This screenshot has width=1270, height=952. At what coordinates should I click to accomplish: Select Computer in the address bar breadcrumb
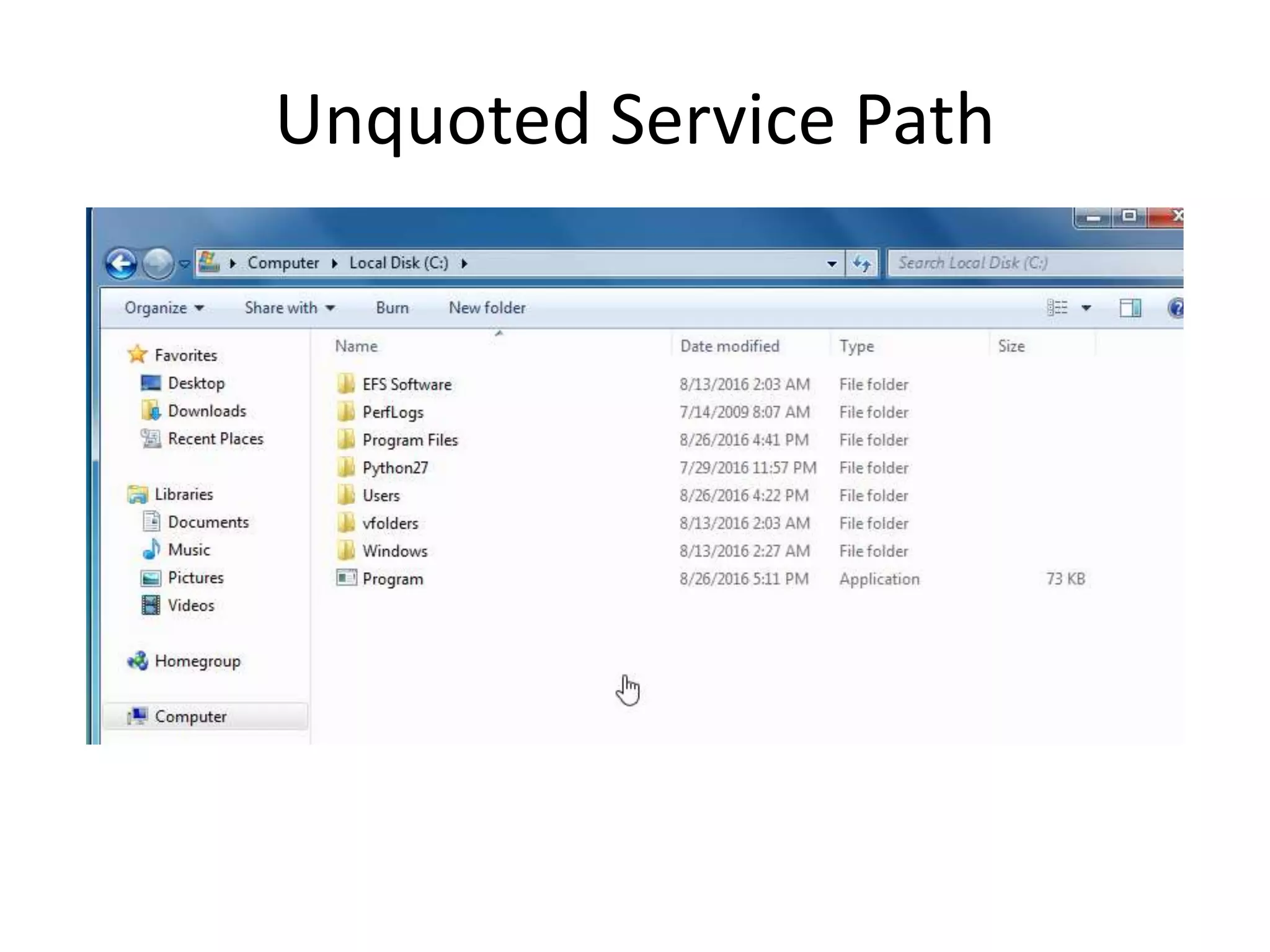point(283,263)
